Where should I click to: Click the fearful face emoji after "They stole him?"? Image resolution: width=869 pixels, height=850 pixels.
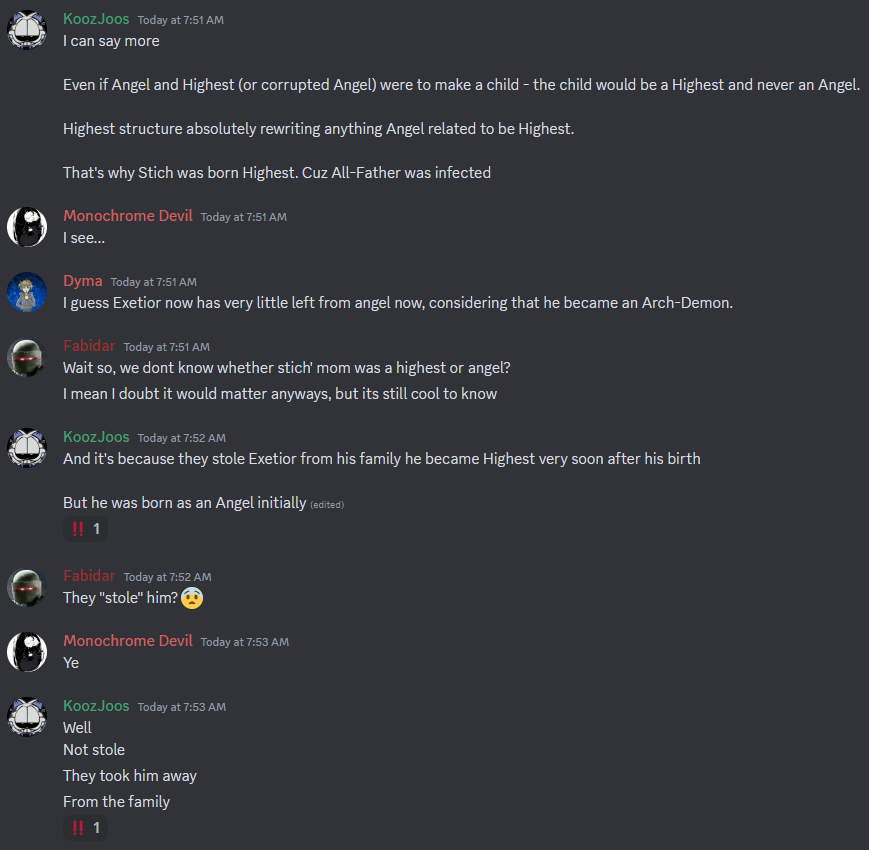click(x=193, y=598)
